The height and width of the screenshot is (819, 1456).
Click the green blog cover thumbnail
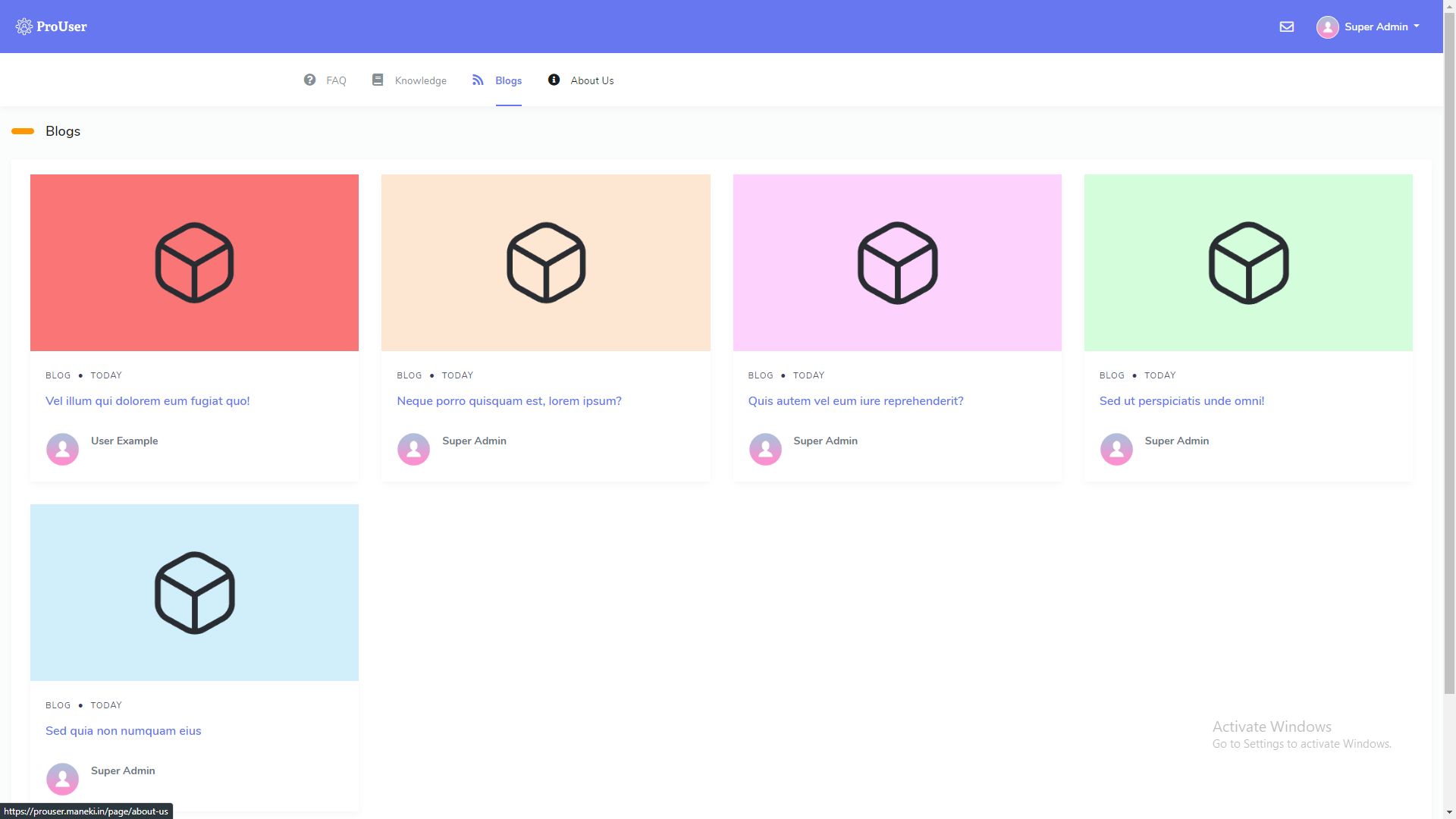pyautogui.click(x=1248, y=262)
